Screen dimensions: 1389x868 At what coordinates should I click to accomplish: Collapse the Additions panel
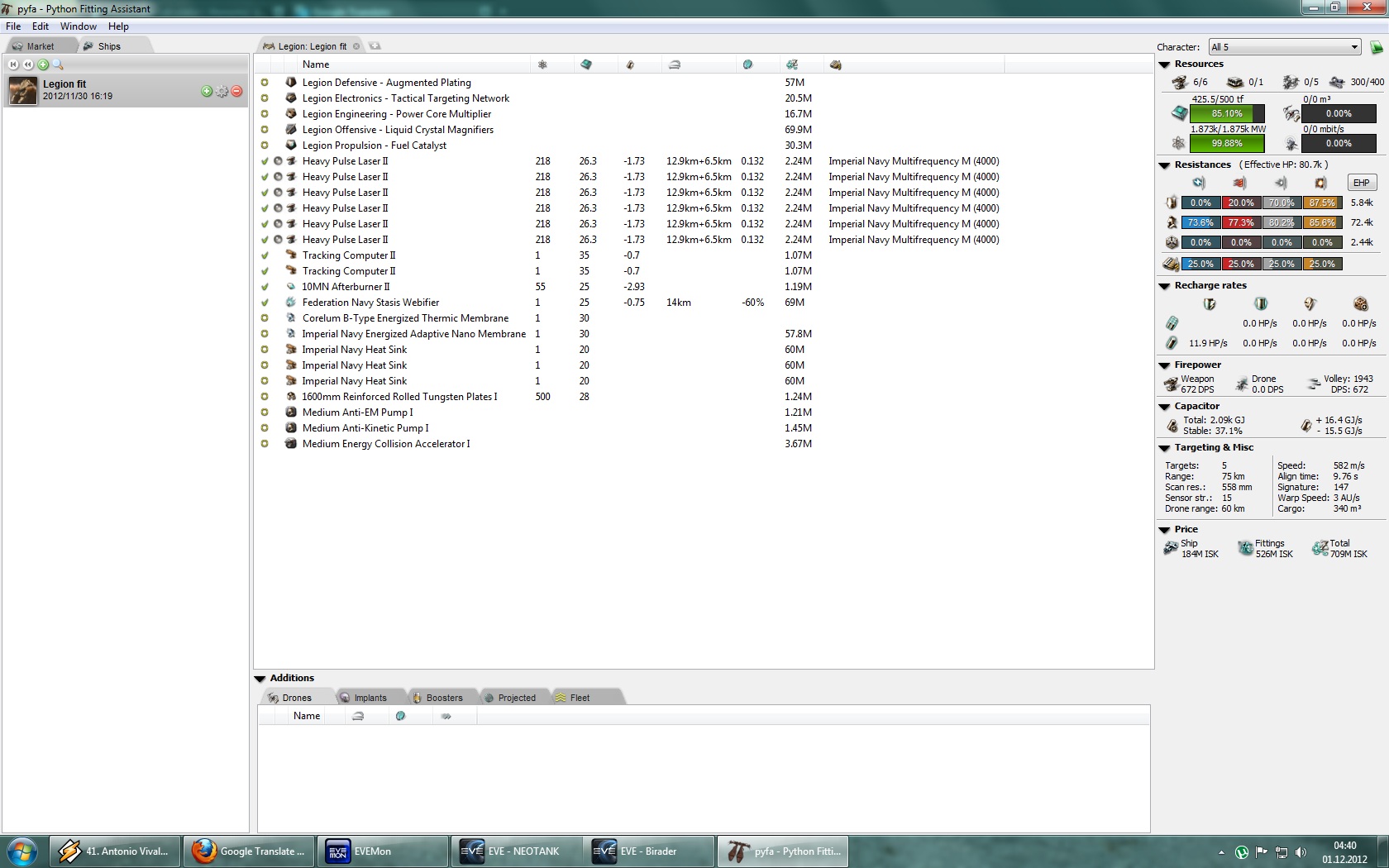[260, 679]
